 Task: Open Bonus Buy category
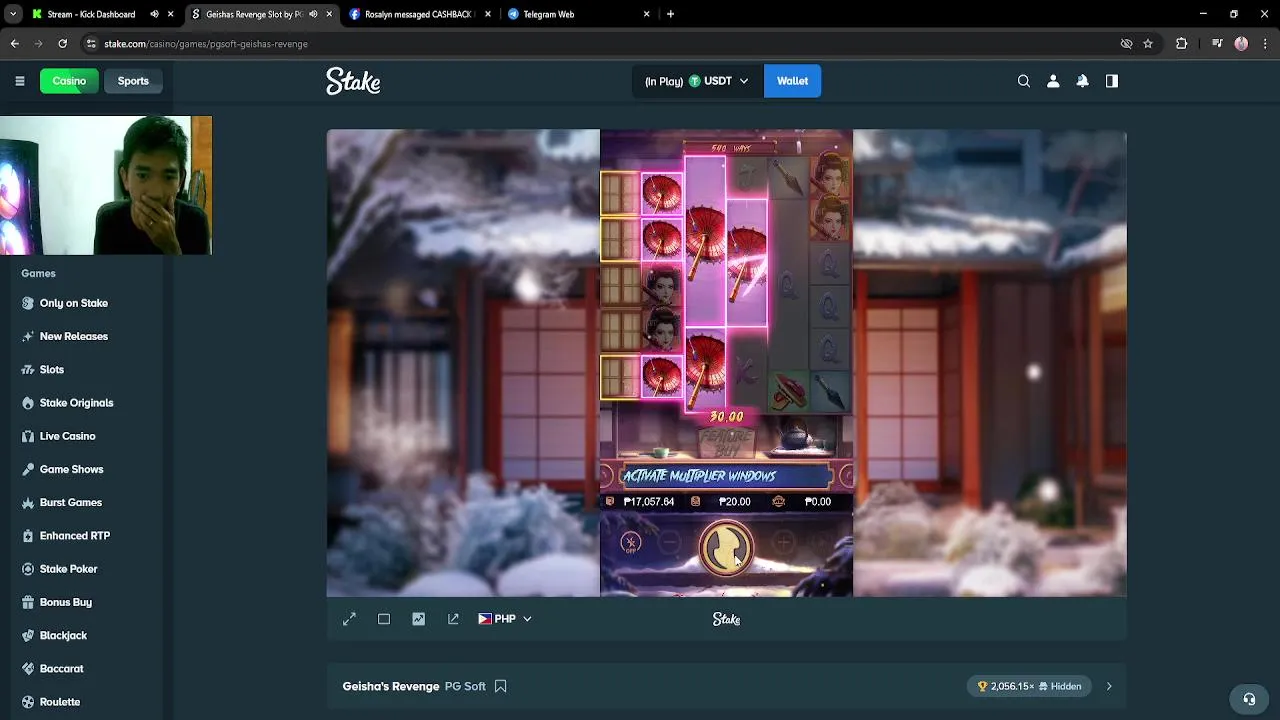66,602
